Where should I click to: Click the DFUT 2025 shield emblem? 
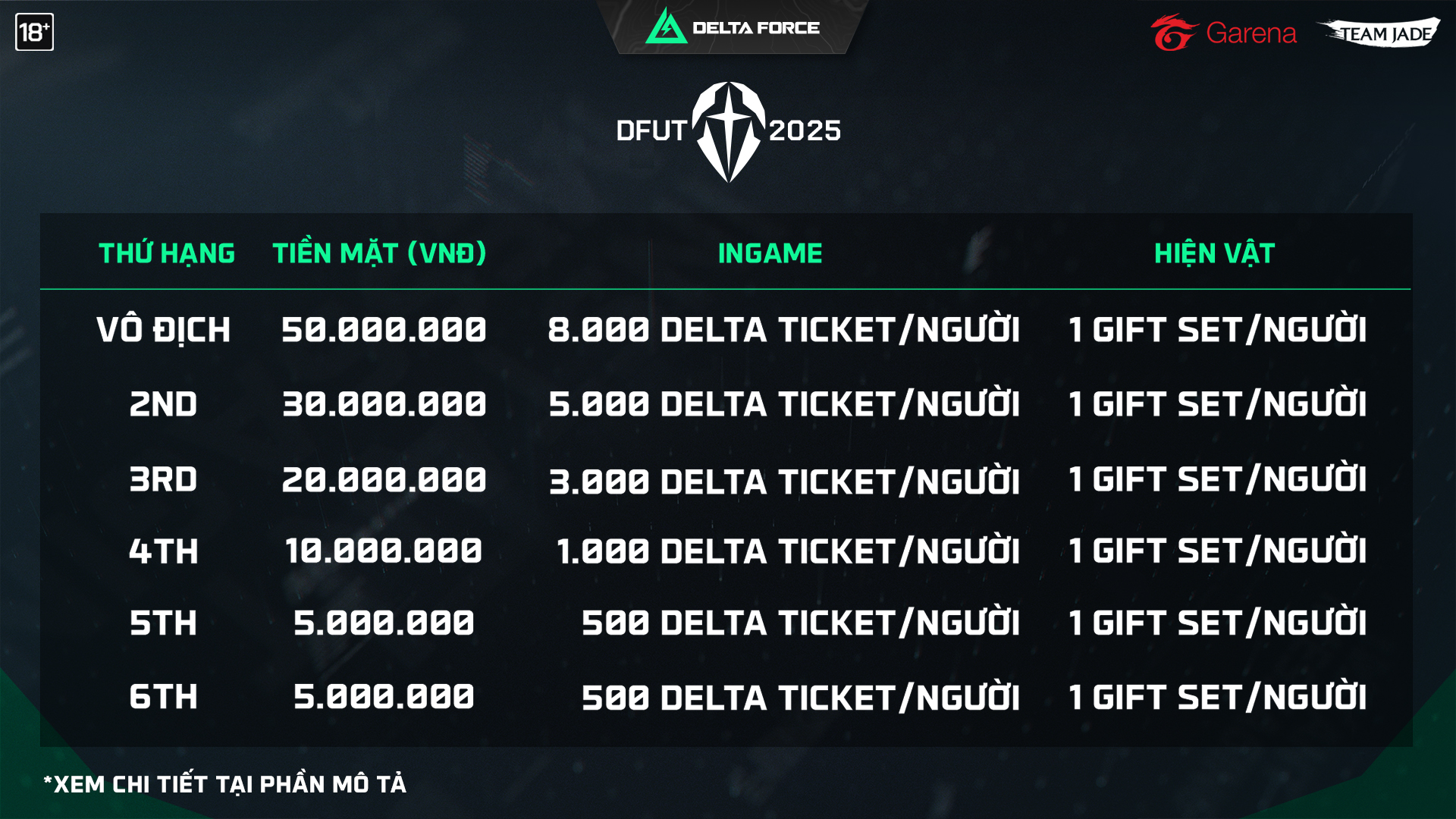(x=729, y=132)
